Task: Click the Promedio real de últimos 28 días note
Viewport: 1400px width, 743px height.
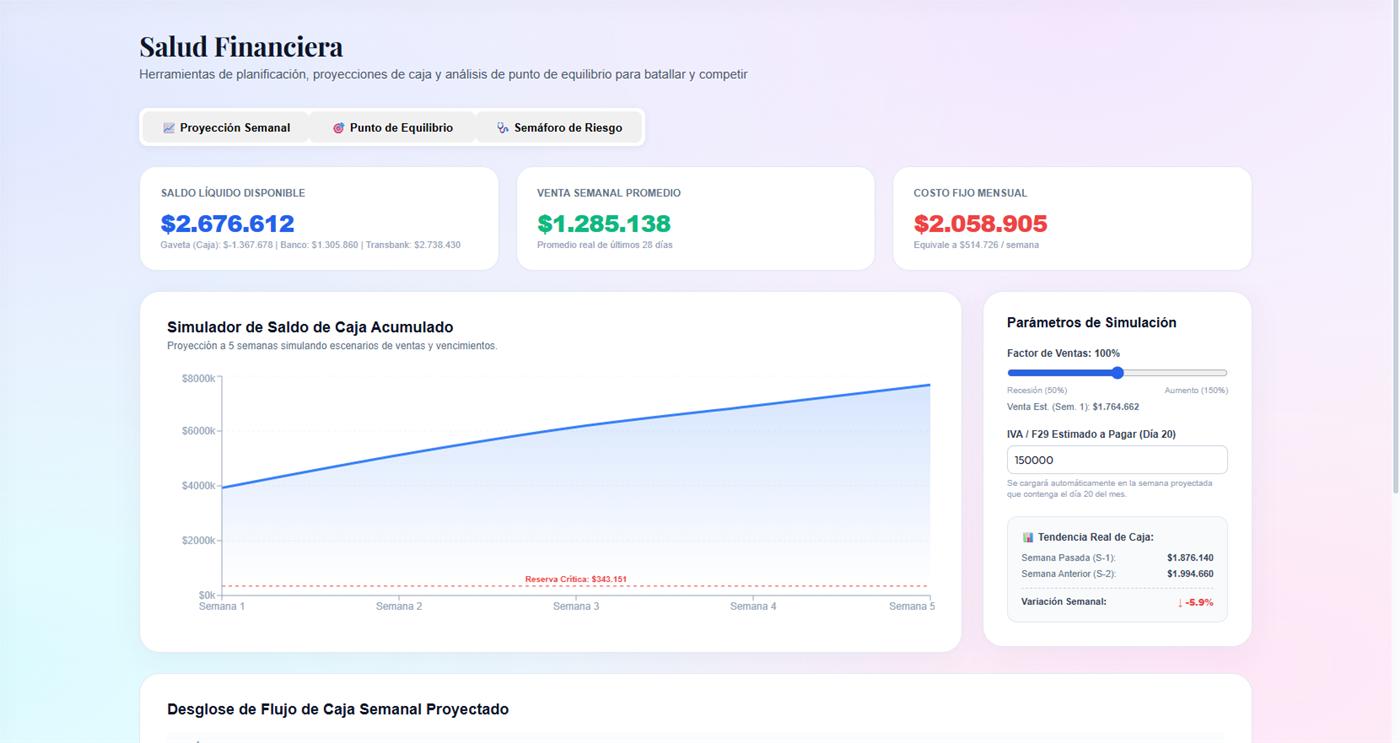Action: point(605,245)
